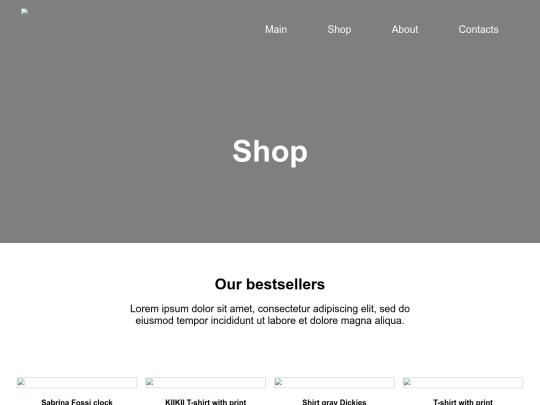This screenshot has height=405, width=540.
Task: Click the broken logo image in header
Action: pos(24,12)
